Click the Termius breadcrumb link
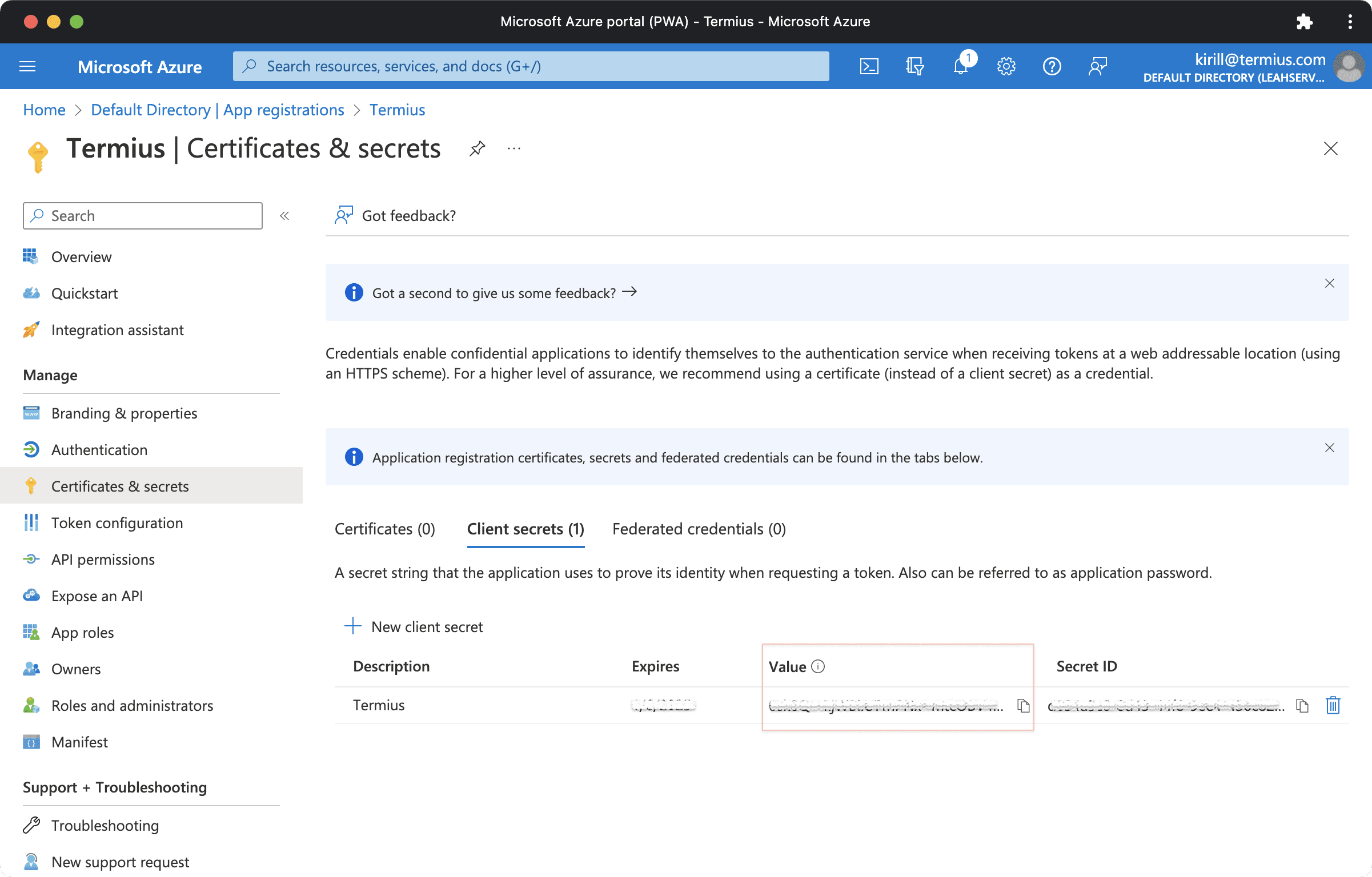The image size is (1372, 877). [397, 110]
